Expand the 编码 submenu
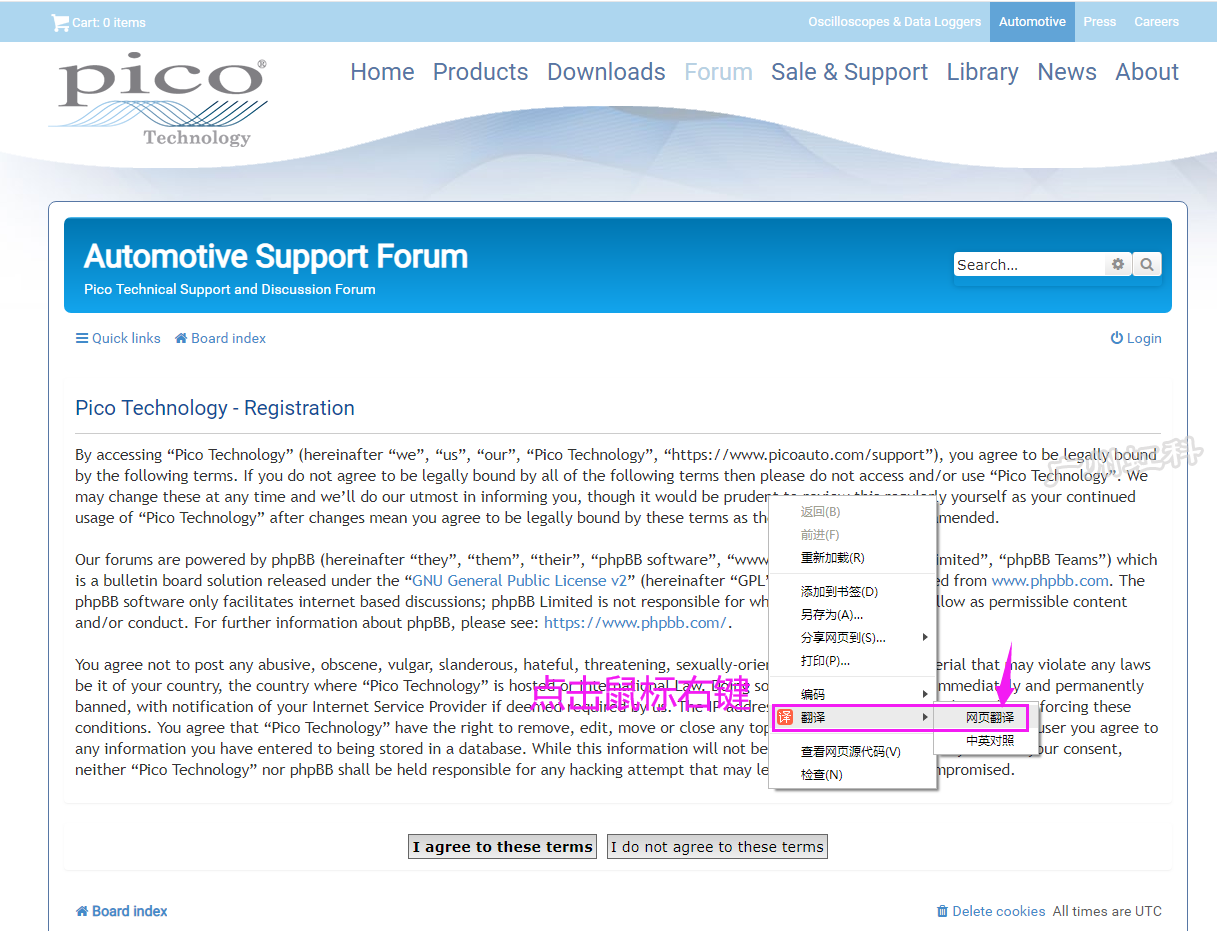1217x931 pixels. (853, 695)
